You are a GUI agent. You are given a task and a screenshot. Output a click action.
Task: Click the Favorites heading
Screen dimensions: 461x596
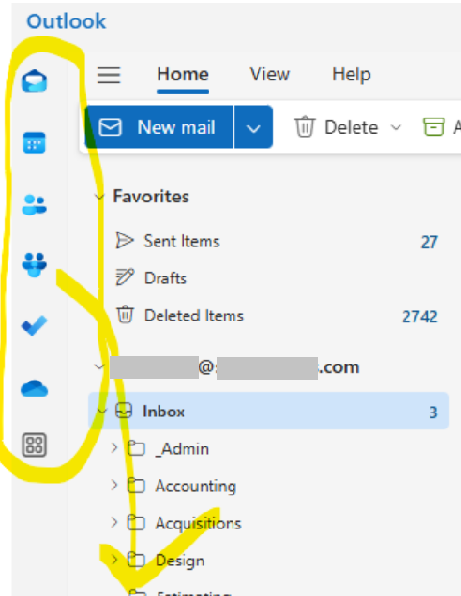[x=151, y=197]
